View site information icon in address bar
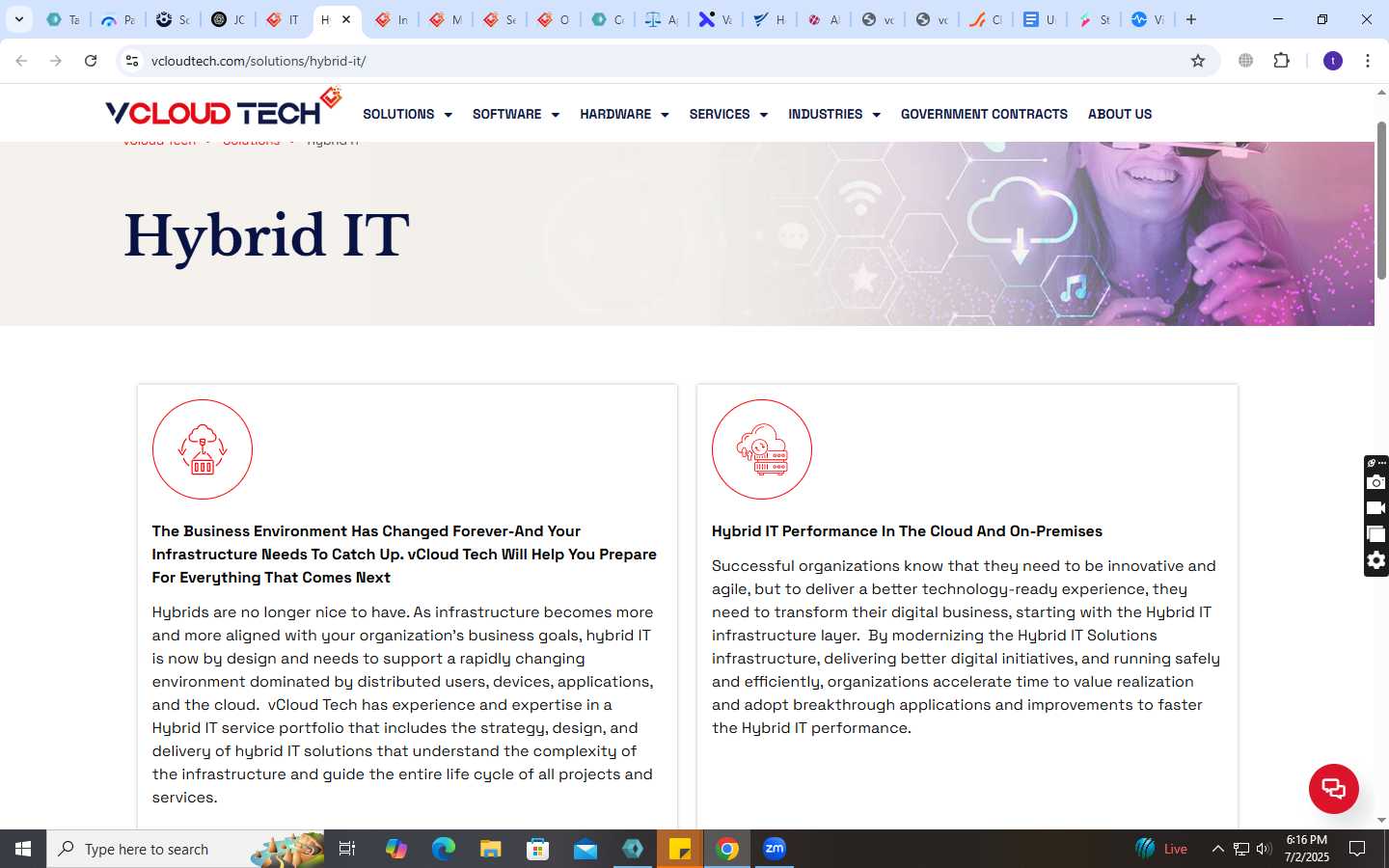Image resolution: width=1389 pixels, height=868 pixels. (132, 61)
